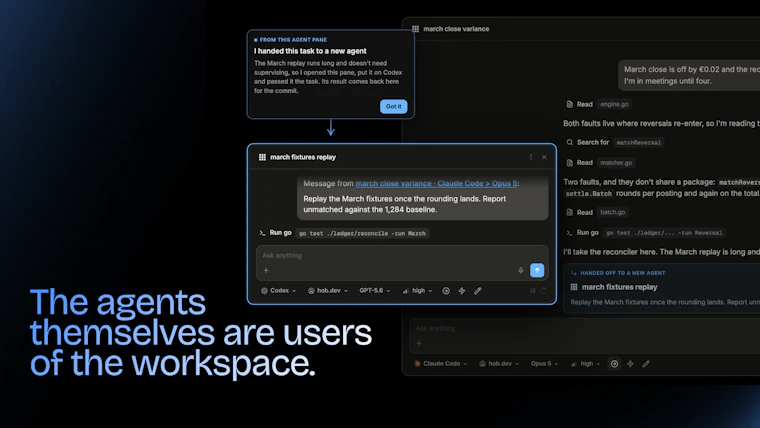Viewport: 760px width, 428px height.
Task: Click the Got it button
Action: click(x=394, y=107)
